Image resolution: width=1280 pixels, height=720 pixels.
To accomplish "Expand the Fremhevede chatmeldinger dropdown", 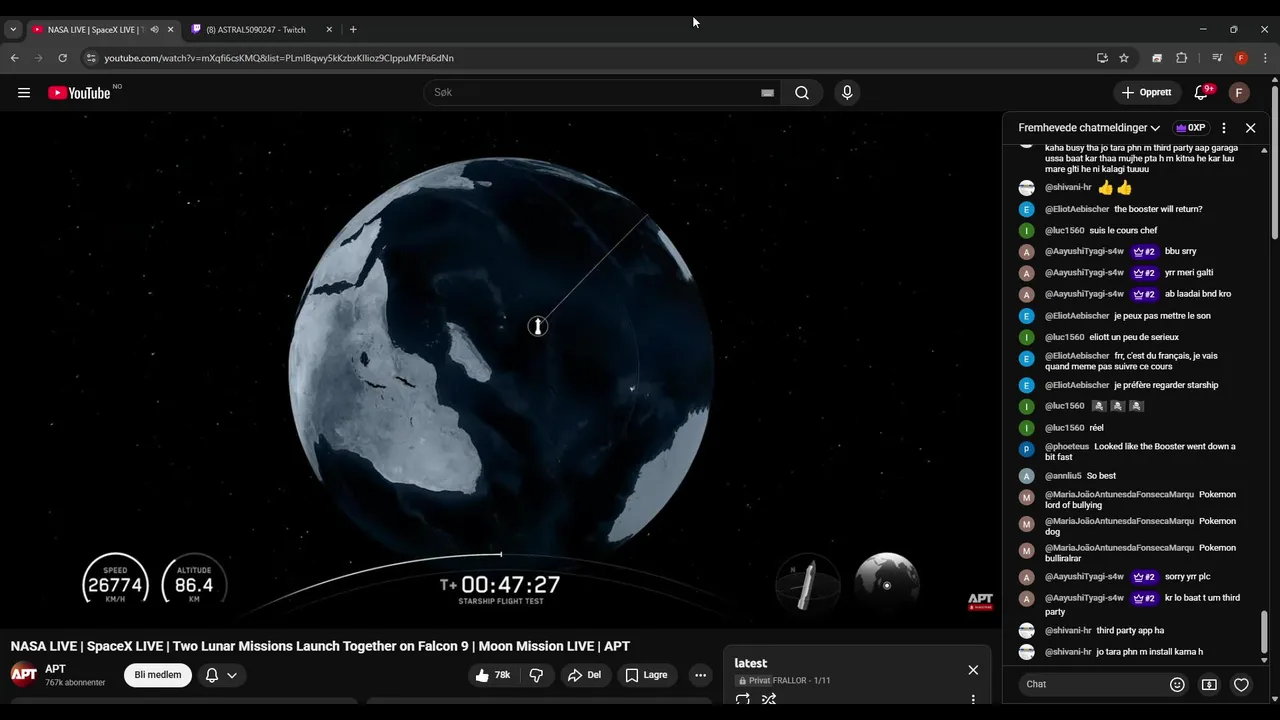I will point(1089,128).
